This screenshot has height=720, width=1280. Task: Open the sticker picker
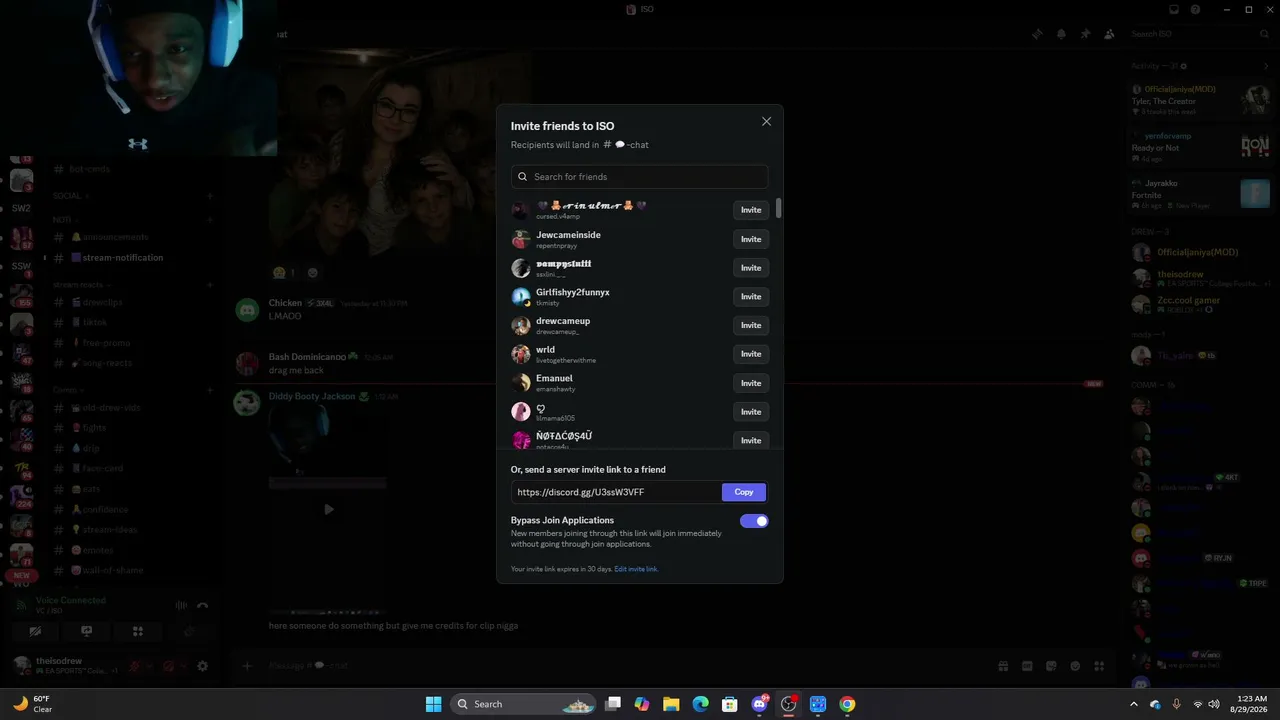[x=1051, y=666]
